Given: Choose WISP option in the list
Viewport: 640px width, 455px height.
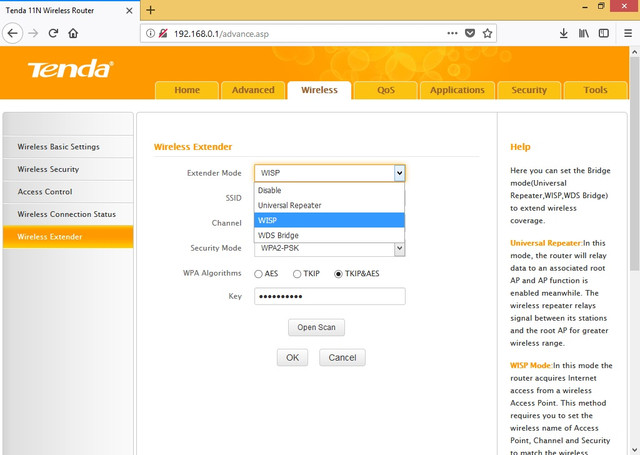Looking at the screenshot, I should [329, 220].
